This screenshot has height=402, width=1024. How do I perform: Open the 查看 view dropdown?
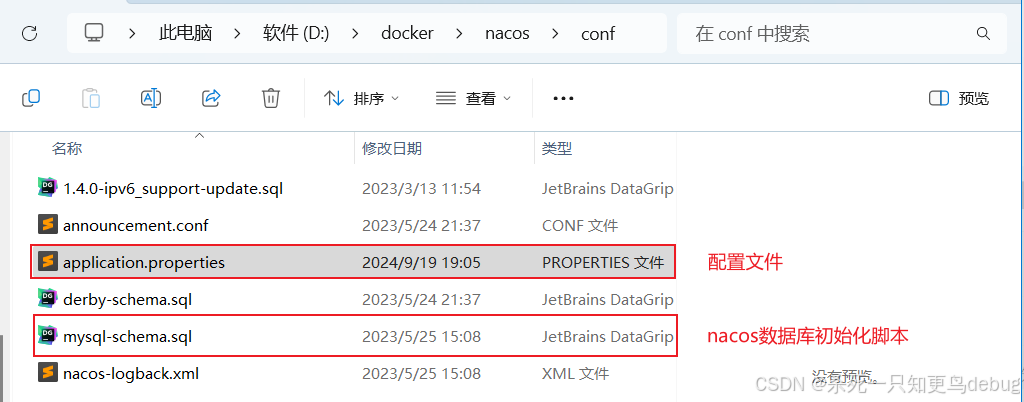coord(473,99)
